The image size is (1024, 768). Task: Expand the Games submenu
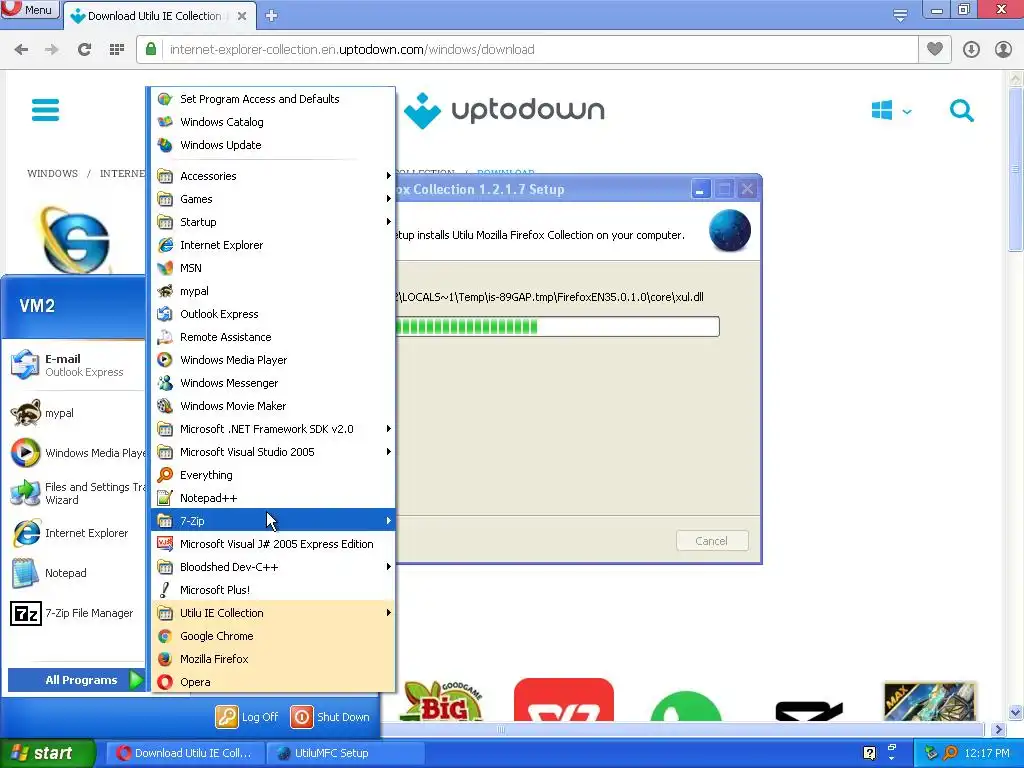[273, 199]
